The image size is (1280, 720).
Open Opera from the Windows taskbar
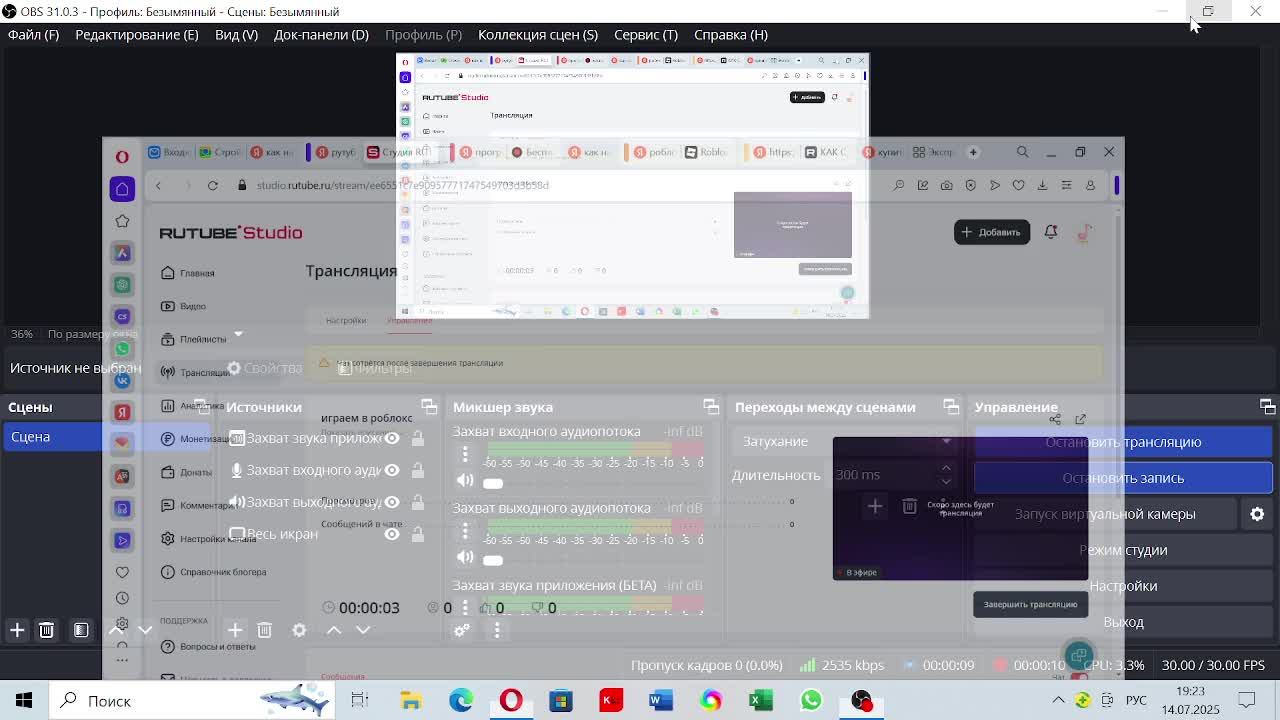(x=511, y=700)
